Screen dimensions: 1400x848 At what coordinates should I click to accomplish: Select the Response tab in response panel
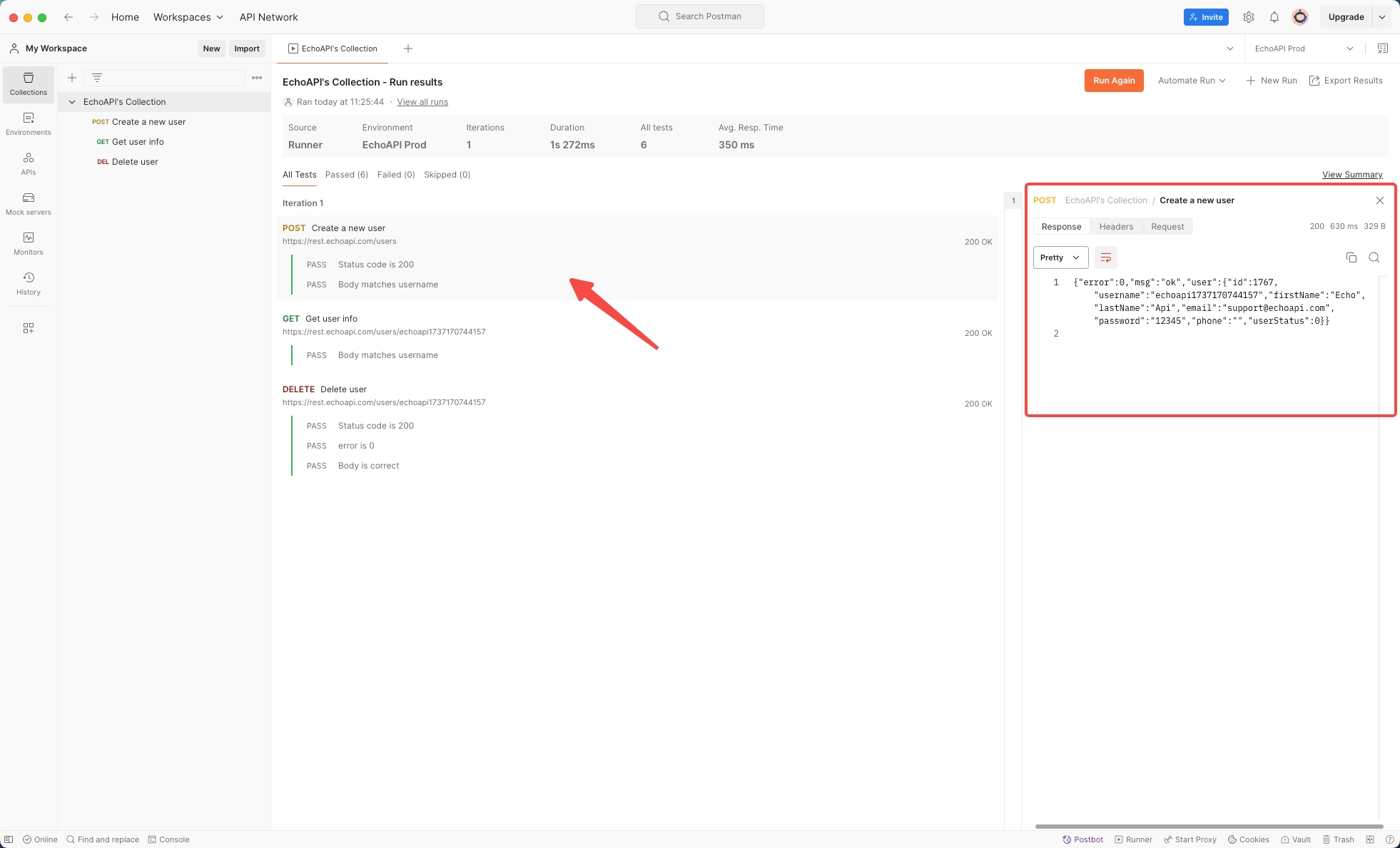[x=1061, y=227]
